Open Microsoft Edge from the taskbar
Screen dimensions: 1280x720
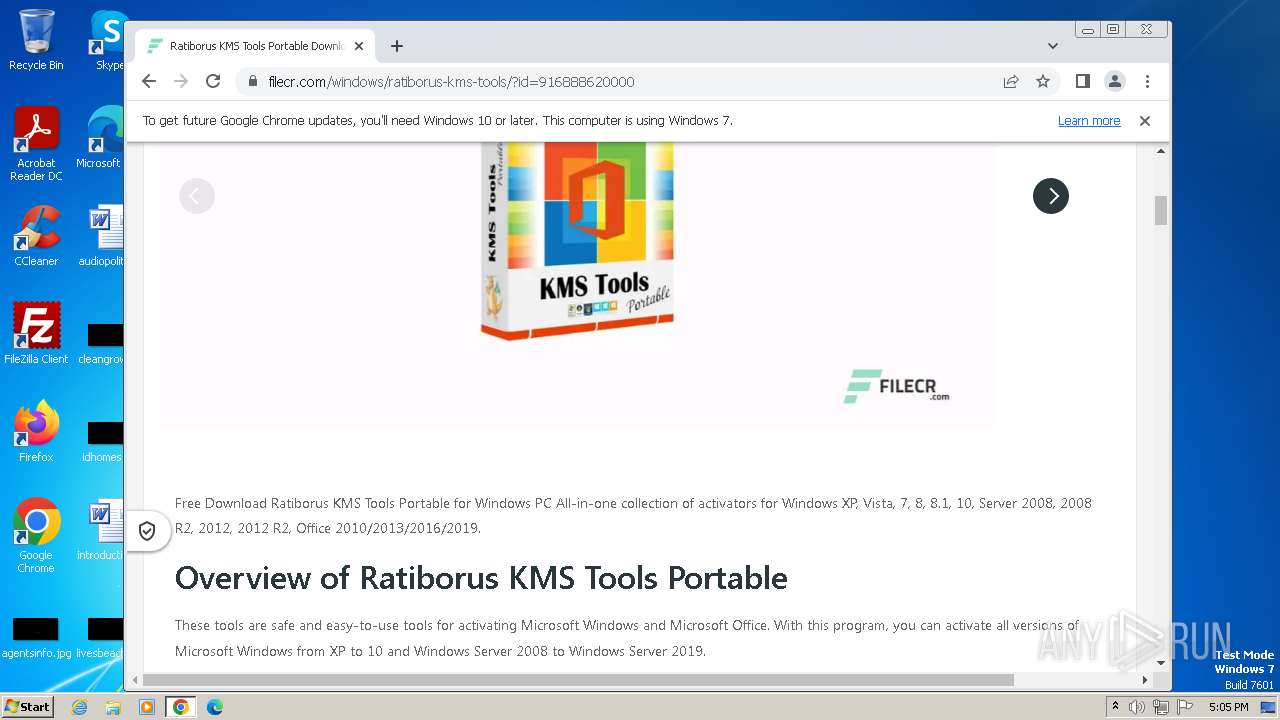(215, 707)
